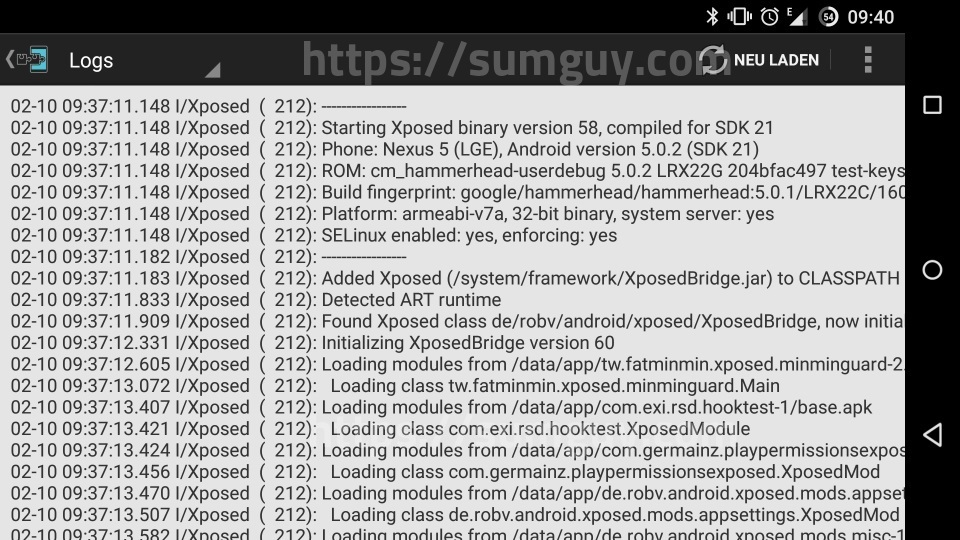The width and height of the screenshot is (960, 540).
Task: Select the 'Phone: Nexus 5 (LGE)' log line
Action: pos(384,149)
